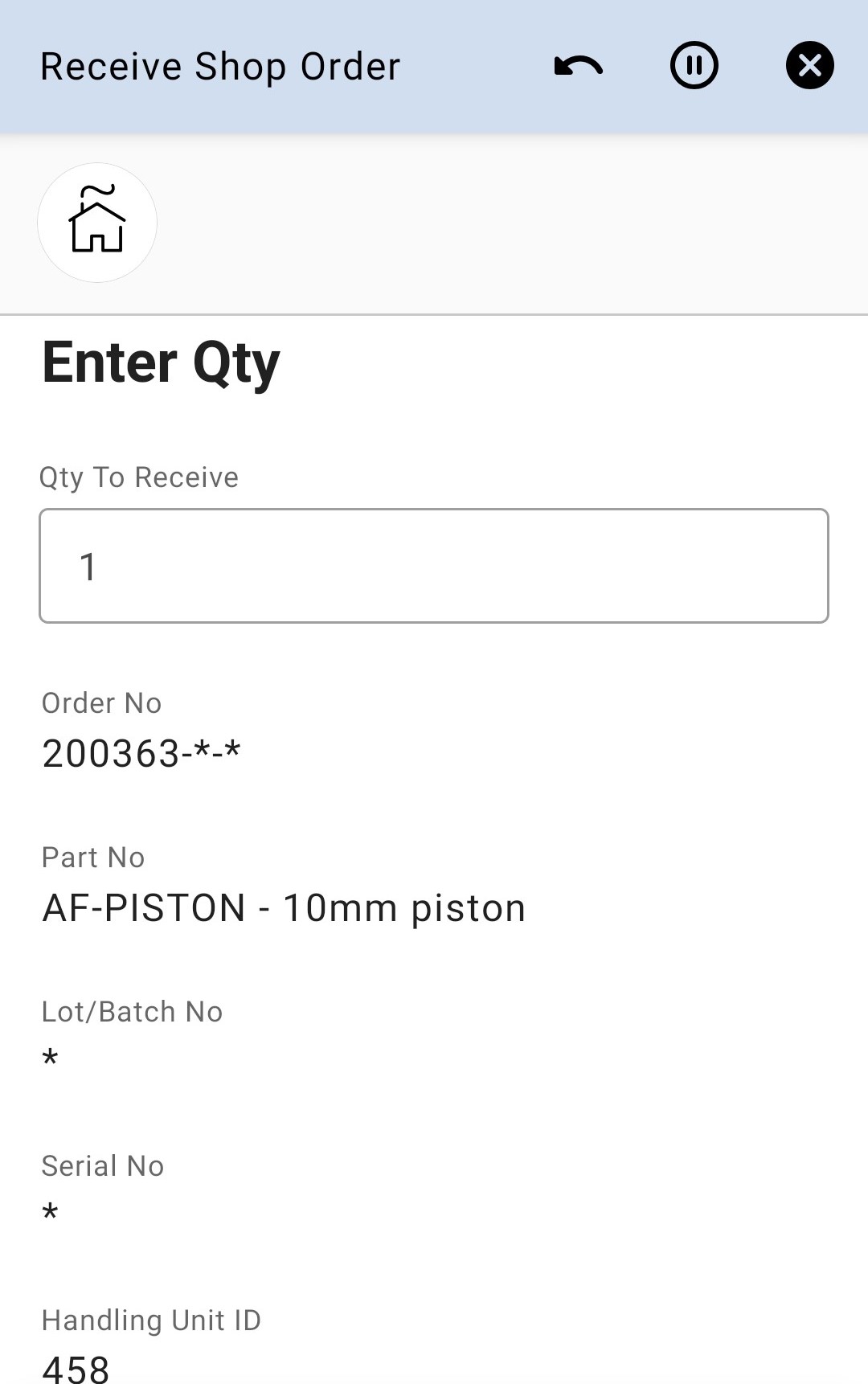Screen dimensions: 868x1384
Task: Click the digit 1 in quantity box
Action: pos(88,567)
